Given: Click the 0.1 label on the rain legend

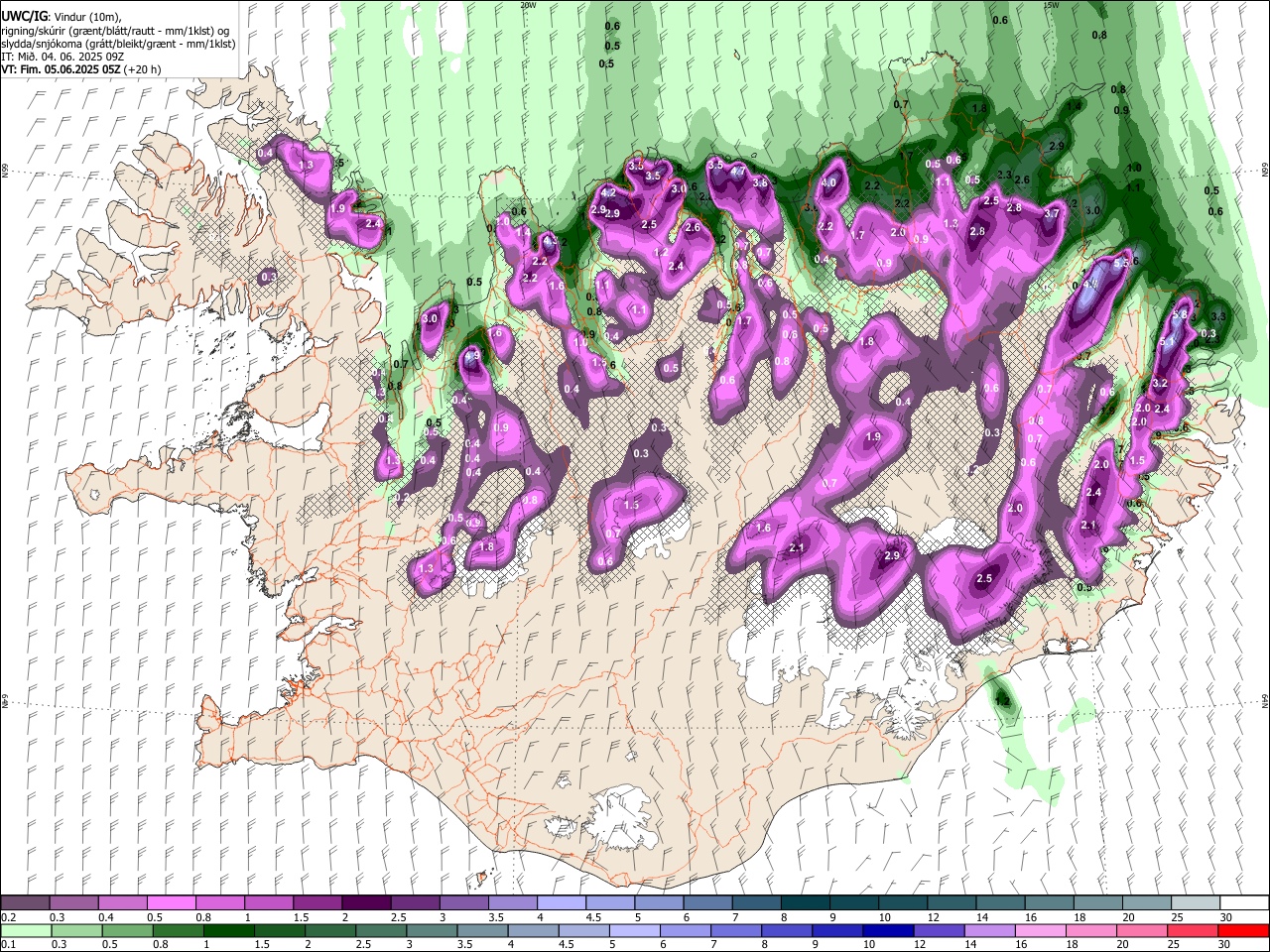Looking at the screenshot, I should (8, 944).
